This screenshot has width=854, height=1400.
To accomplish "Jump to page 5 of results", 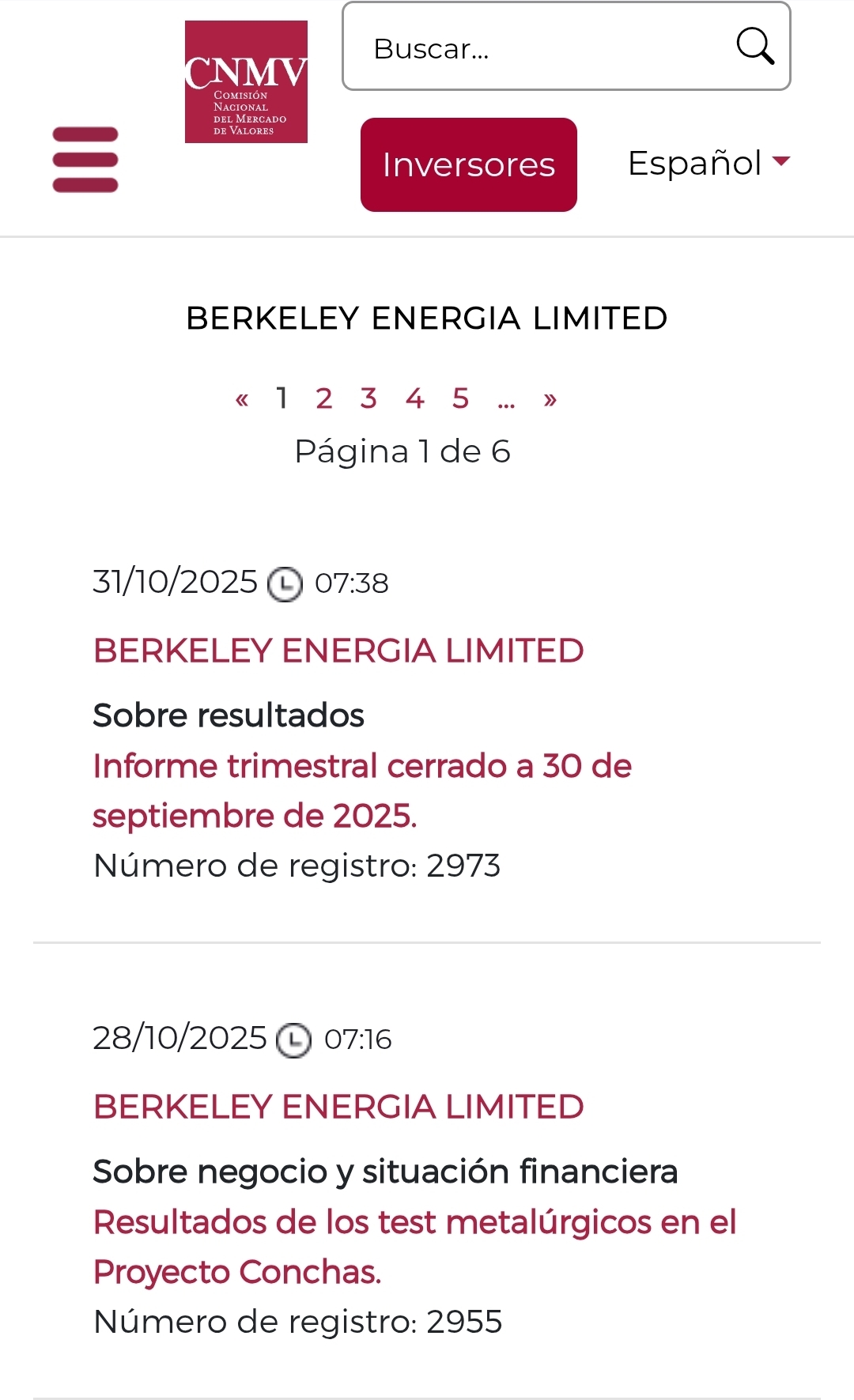I will (x=461, y=398).
